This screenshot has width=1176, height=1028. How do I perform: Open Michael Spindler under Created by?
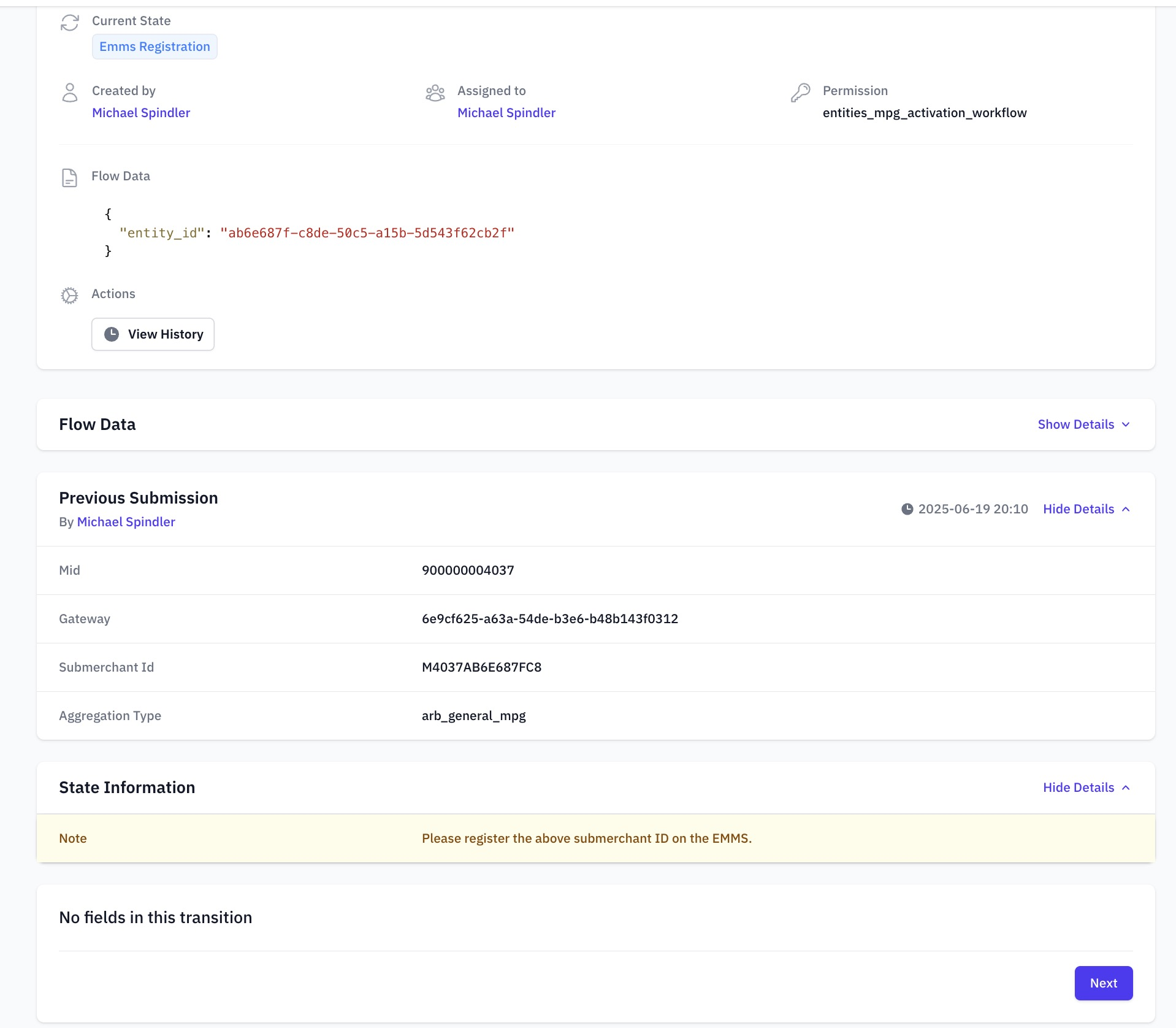(141, 113)
